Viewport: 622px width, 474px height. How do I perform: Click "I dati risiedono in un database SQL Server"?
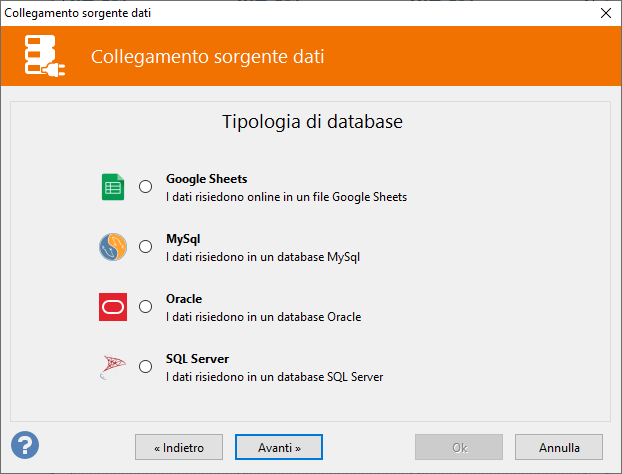[x=275, y=377]
